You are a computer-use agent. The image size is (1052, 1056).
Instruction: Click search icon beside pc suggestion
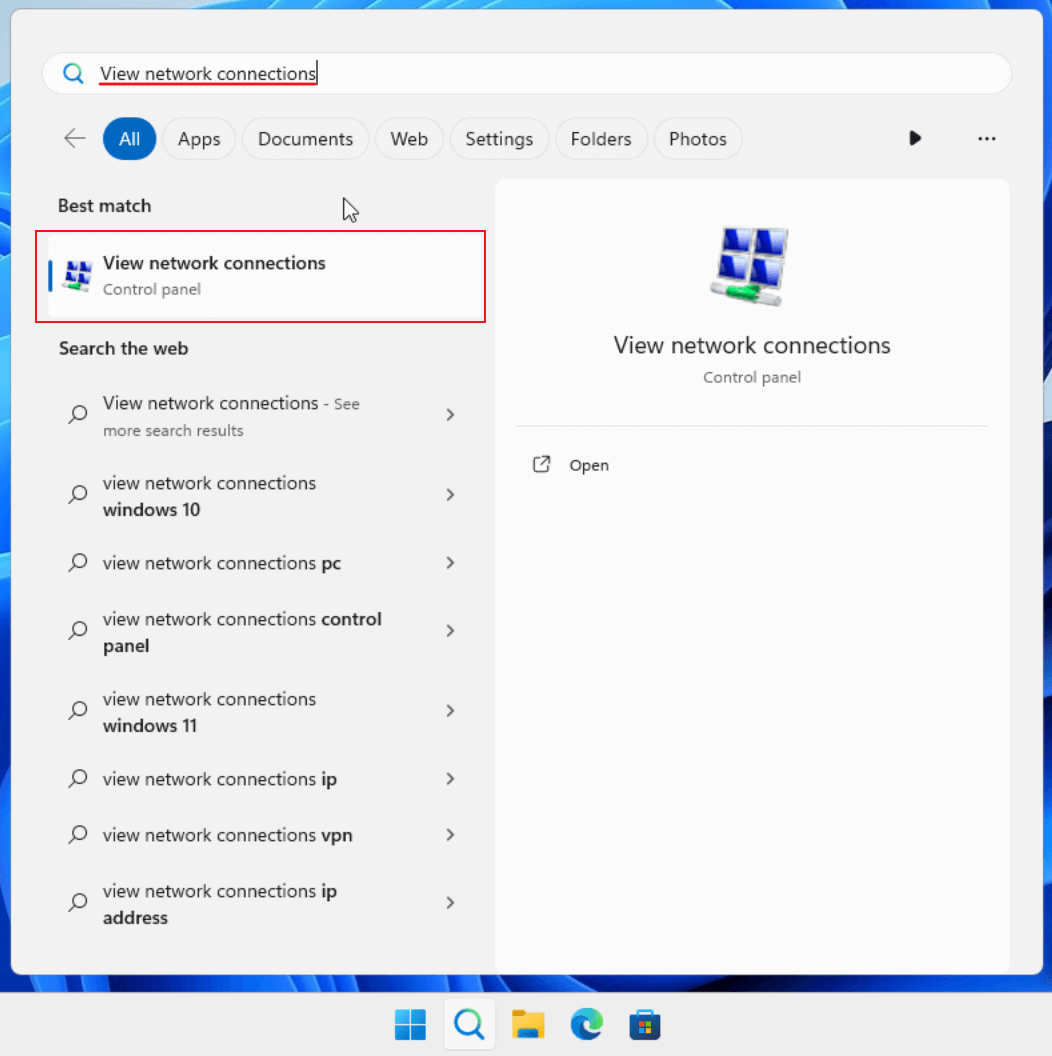[x=78, y=562]
